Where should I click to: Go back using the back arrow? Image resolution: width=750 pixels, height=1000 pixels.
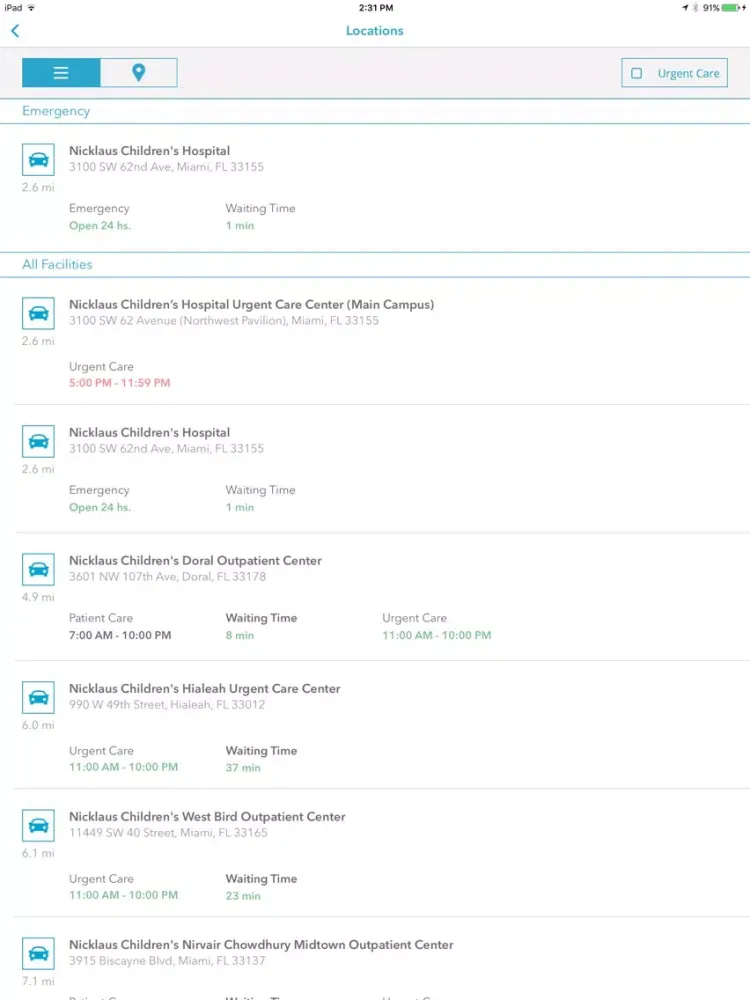click(15, 31)
